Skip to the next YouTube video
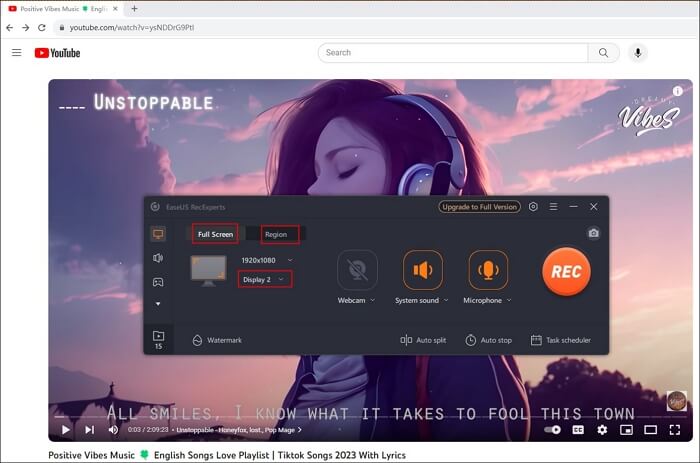This screenshot has width=700, height=463. pyautogui.click(x=89, y=430)
